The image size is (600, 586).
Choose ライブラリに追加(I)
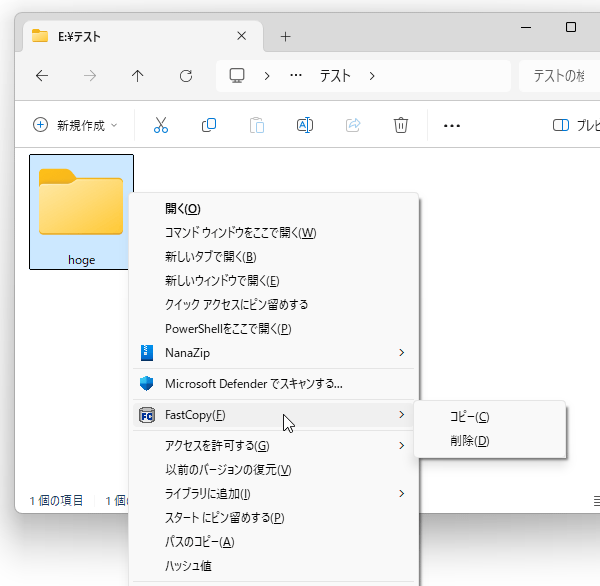point(274,494)
